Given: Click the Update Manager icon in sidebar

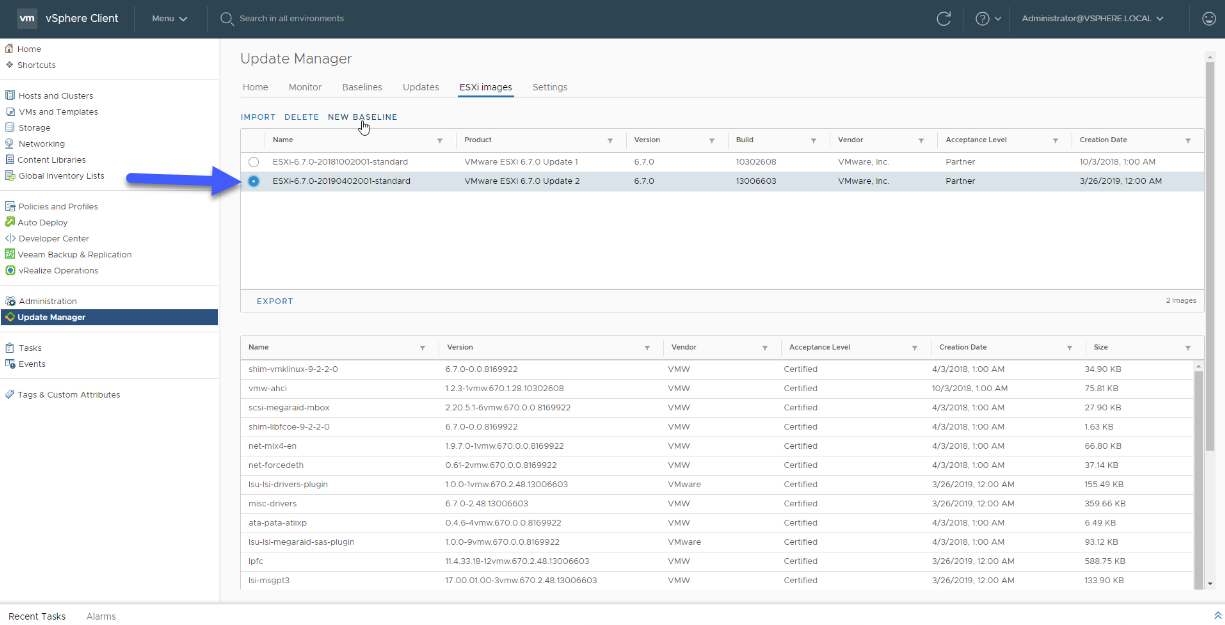Looking at the screenshot, I should click(9, 317).
